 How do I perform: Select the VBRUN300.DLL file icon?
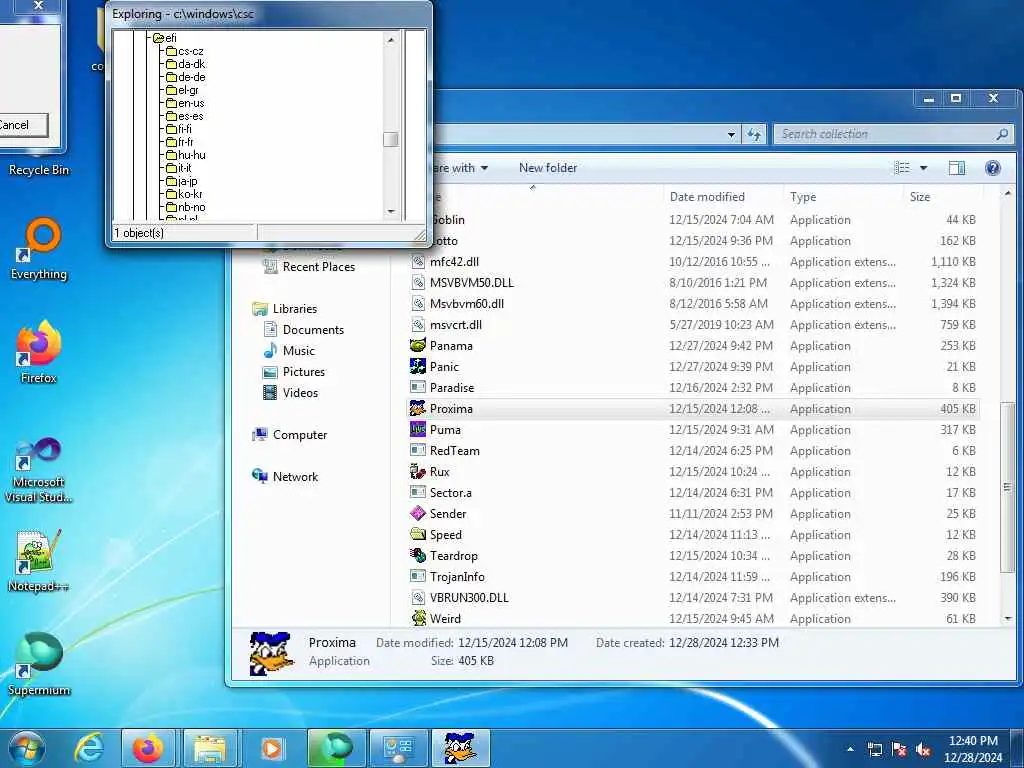(x=417, y=597)
